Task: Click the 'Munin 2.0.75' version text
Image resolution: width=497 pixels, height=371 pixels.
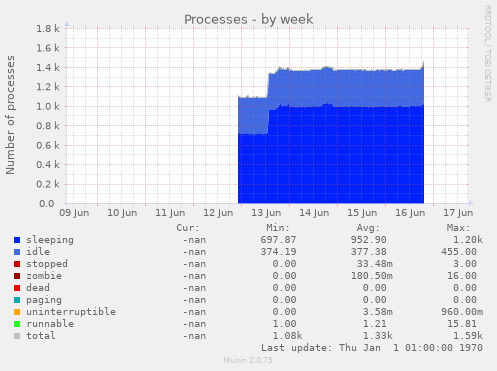Action: (248, 360)
